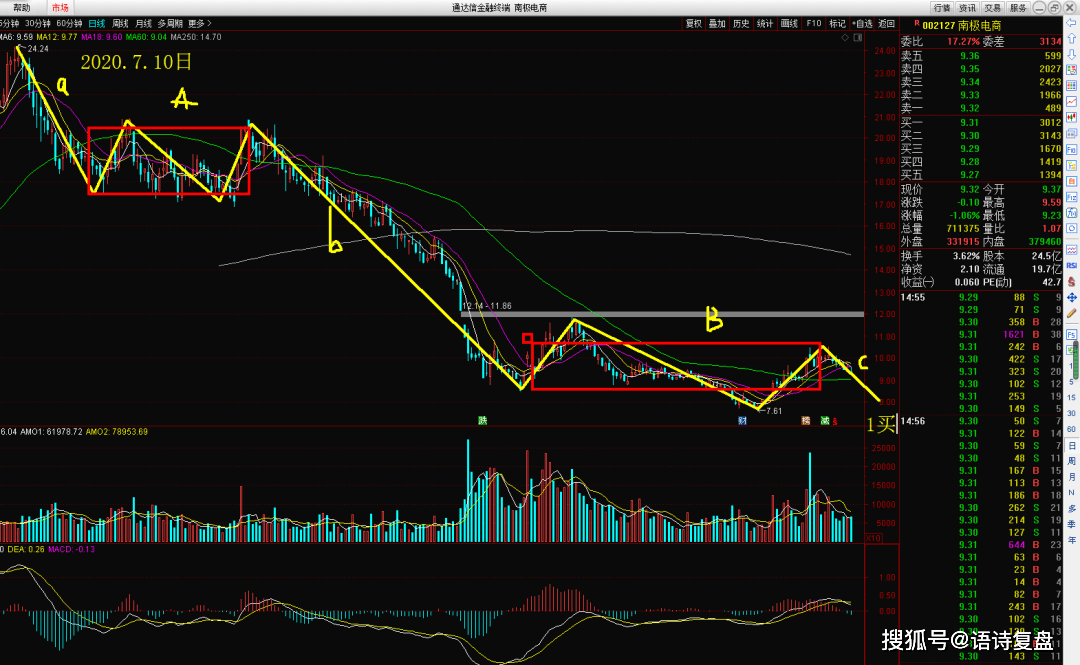The height and width of the screenshot is (665, 1080).
Task: Open the 帮助 help menu
Action: (x=21, y=7)
